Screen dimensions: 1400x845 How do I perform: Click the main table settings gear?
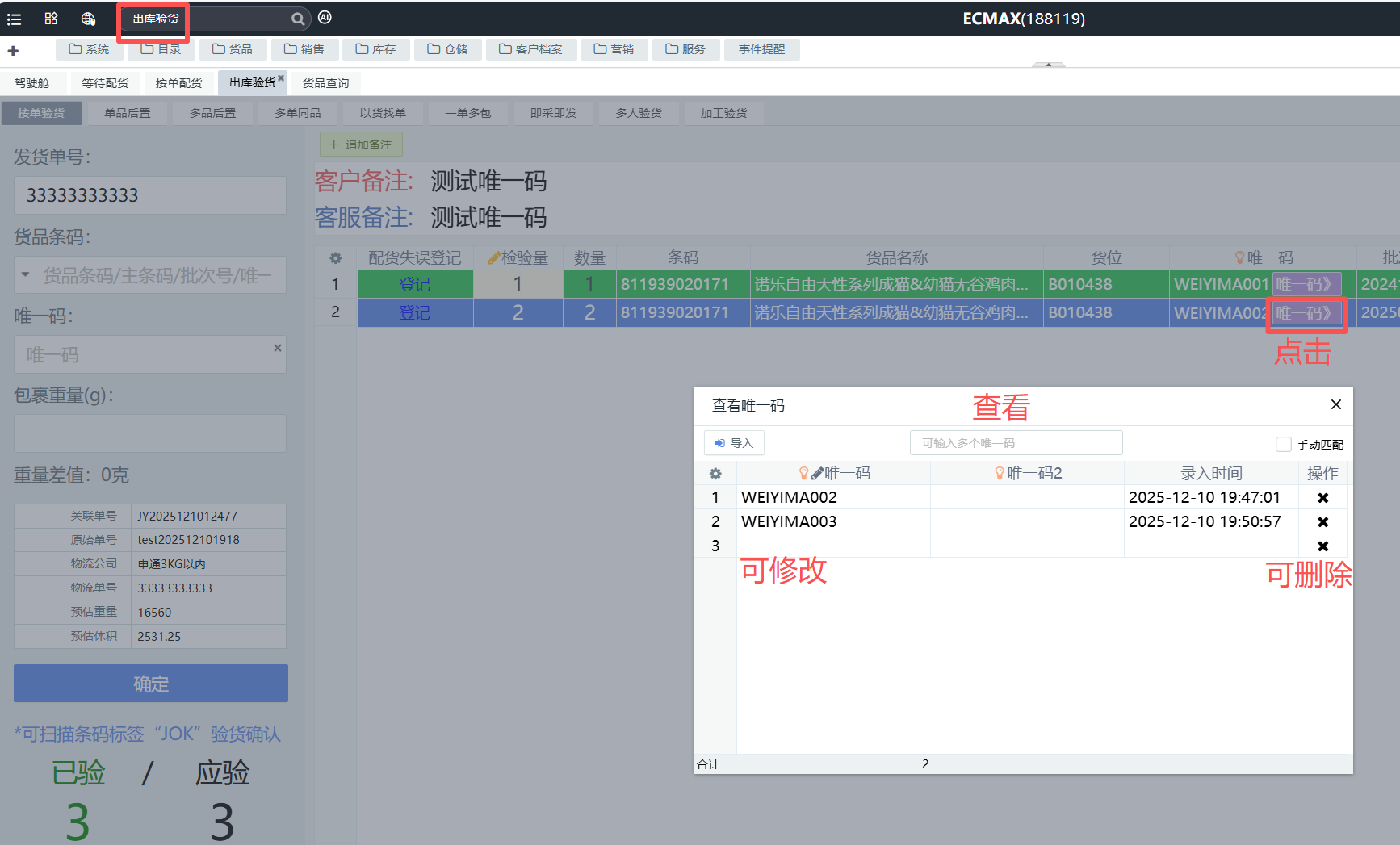click(336, 258)
